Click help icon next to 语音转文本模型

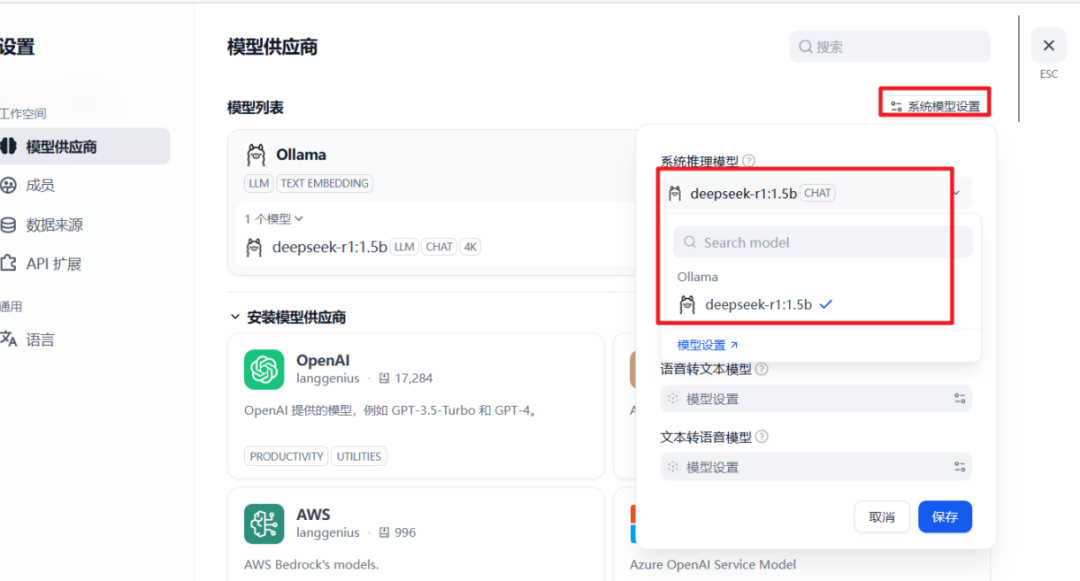(x=762, y=369)
